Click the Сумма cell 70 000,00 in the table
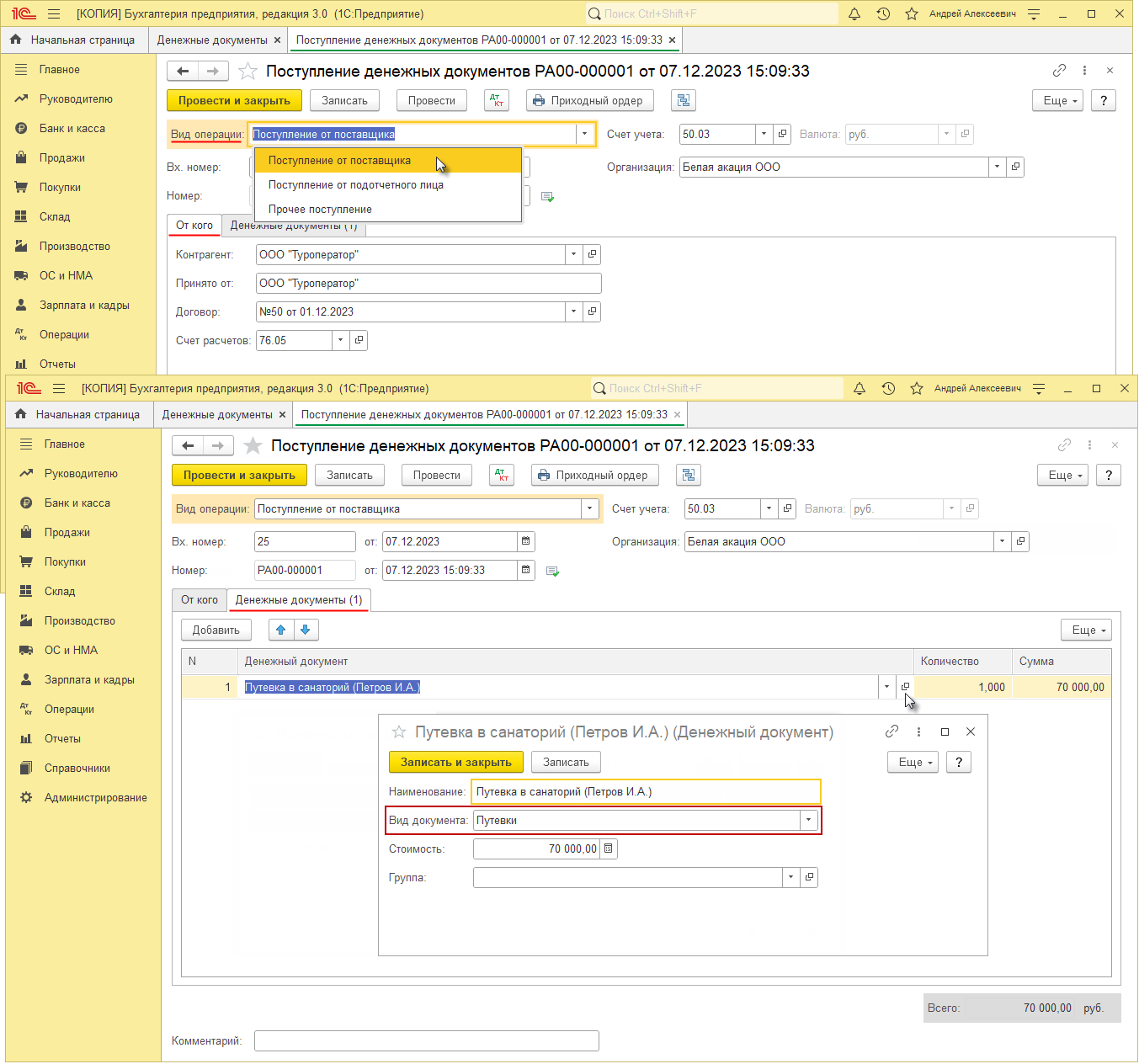 (x=1062, y=687)
